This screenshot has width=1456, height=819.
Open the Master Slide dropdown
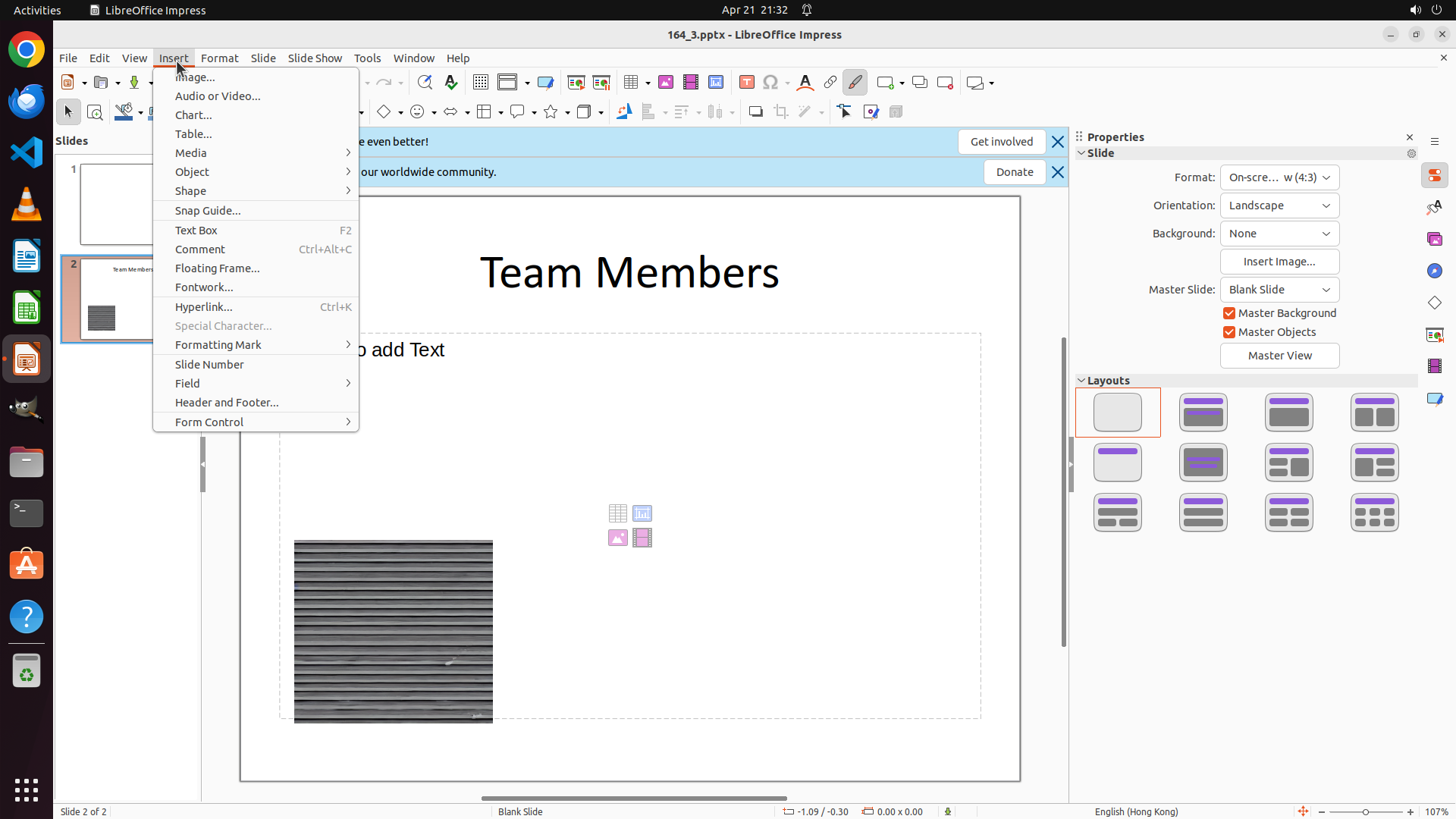(x=1279, y=290)
